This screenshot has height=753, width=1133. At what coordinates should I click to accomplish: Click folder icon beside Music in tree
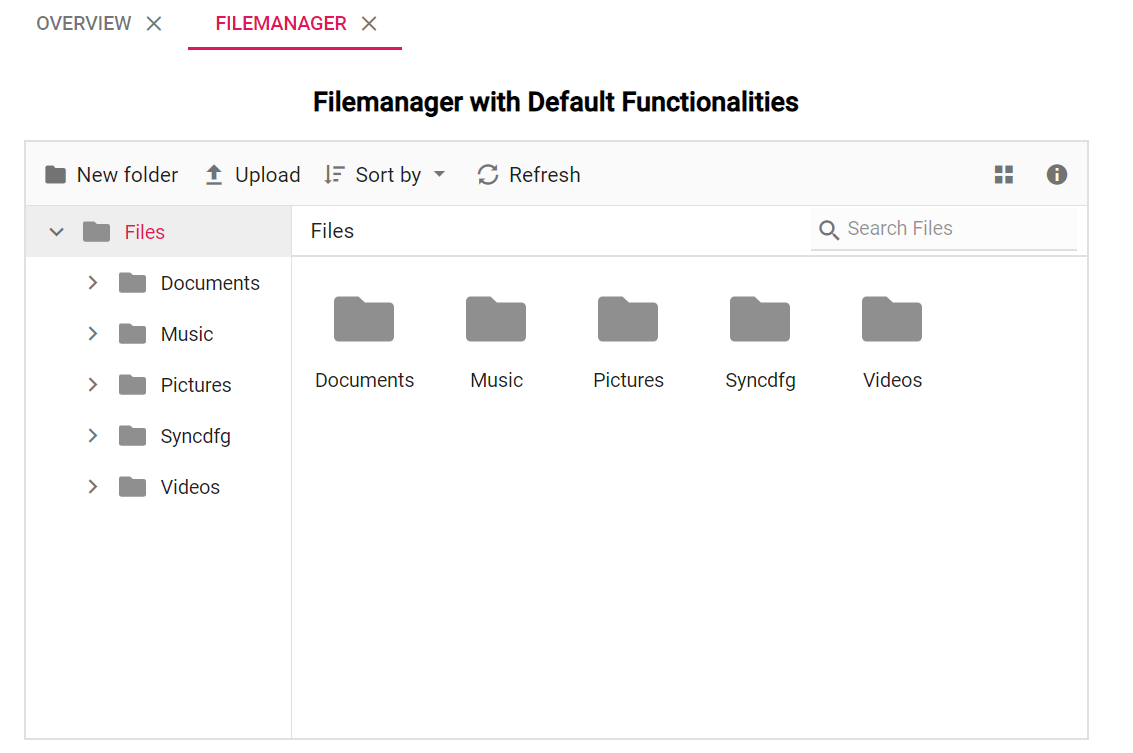tap(132, 334)
